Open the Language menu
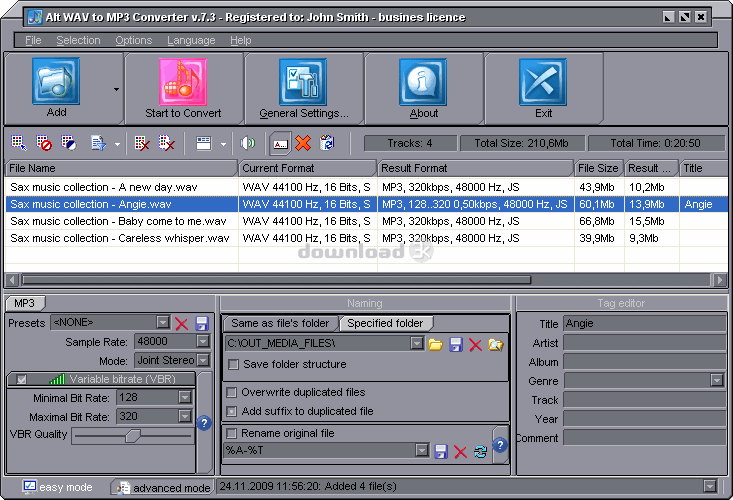The image size is (733, 500). [191, 41]
